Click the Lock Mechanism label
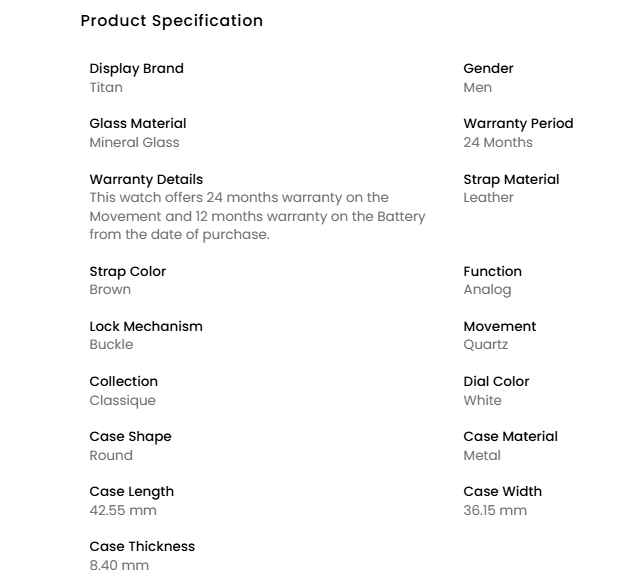This screenshot has width=636, height=582. pyautogui.click(x=146, y=327)
